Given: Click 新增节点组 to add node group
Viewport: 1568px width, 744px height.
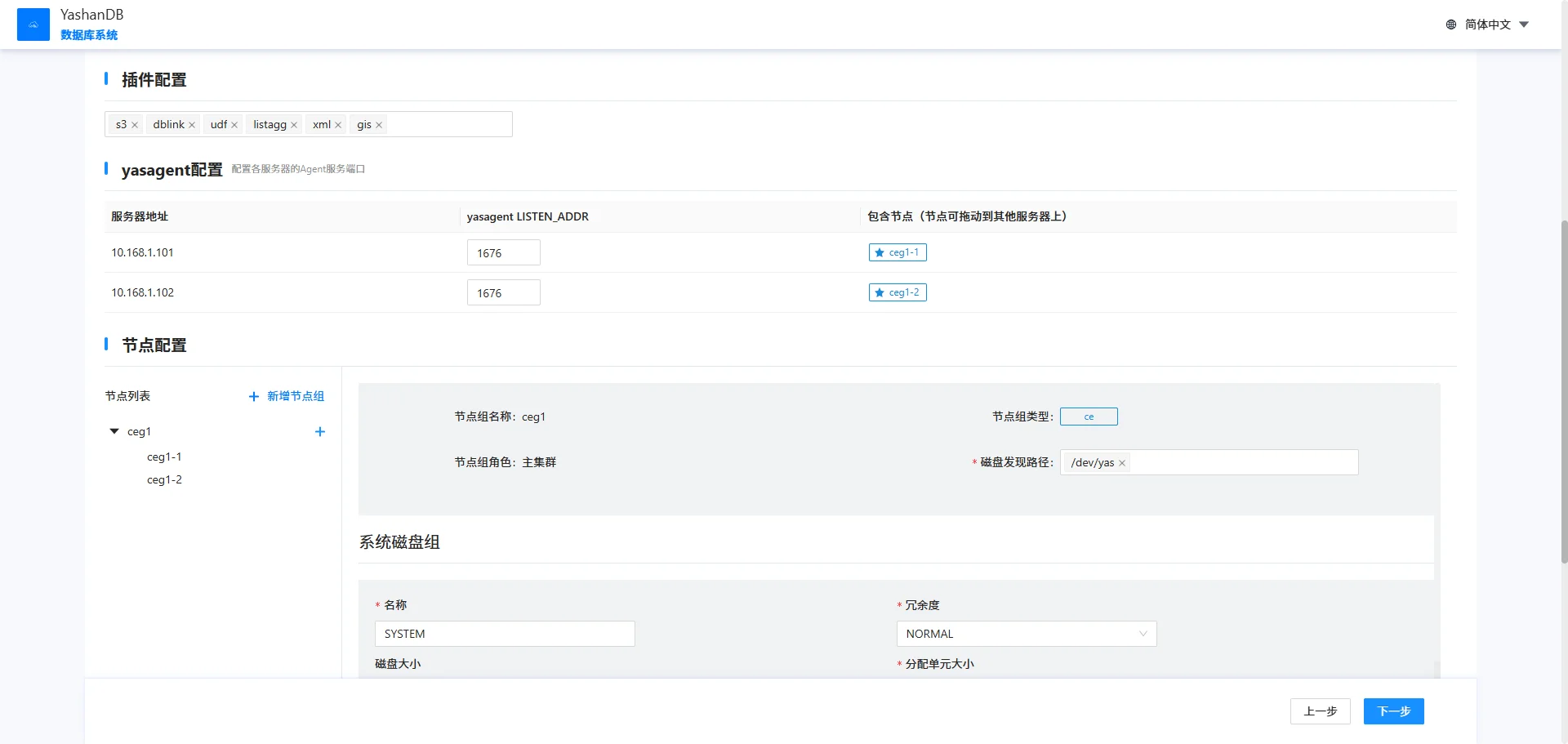Looking at the screenshot, I should pos(287,396).
